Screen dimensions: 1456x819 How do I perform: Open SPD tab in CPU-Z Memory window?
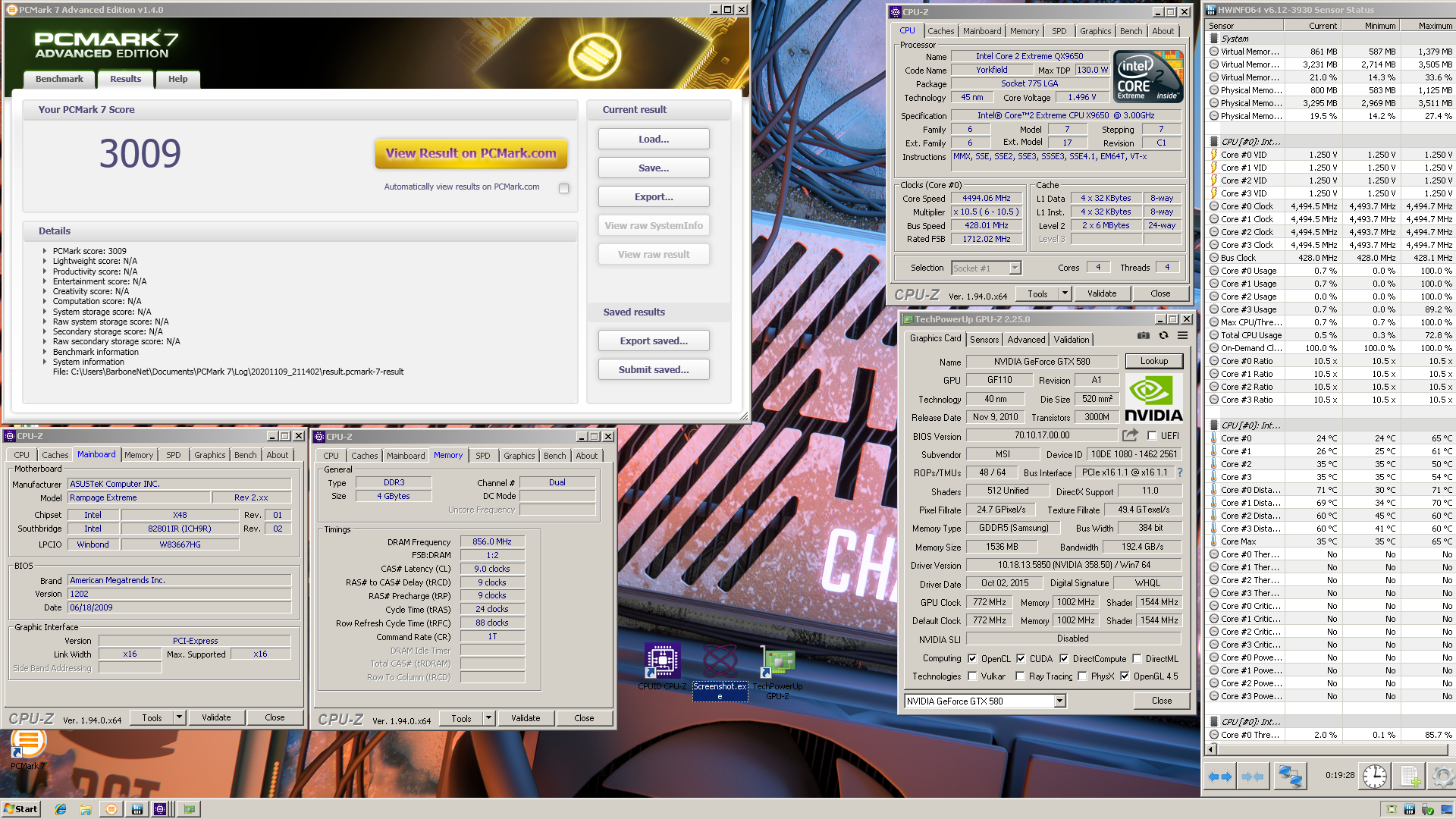click(x=482, y=456)
